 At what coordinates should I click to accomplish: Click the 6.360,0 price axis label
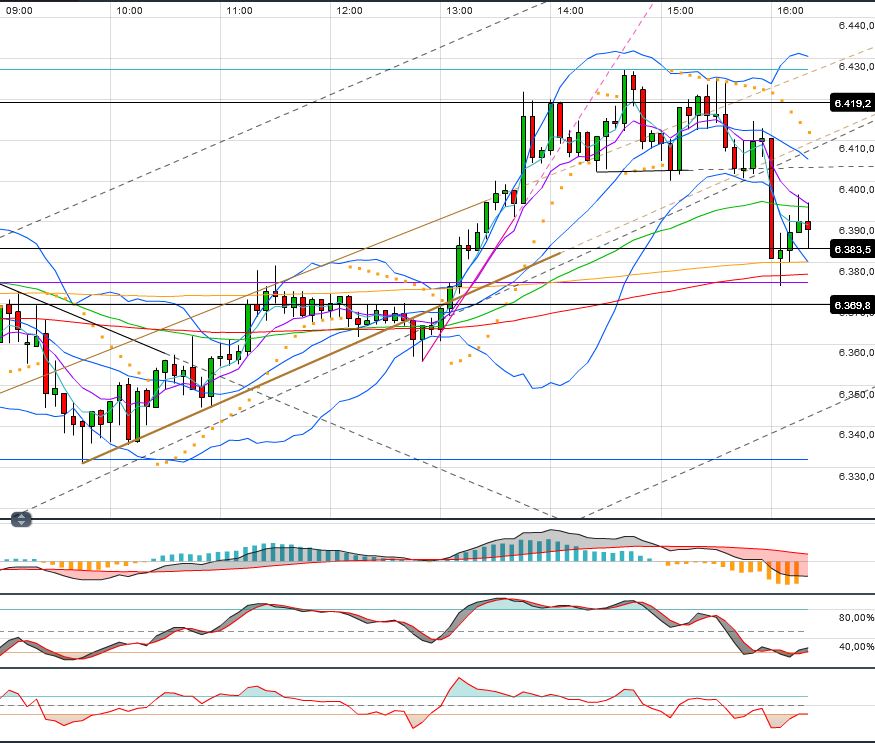[x=856, y=352]
